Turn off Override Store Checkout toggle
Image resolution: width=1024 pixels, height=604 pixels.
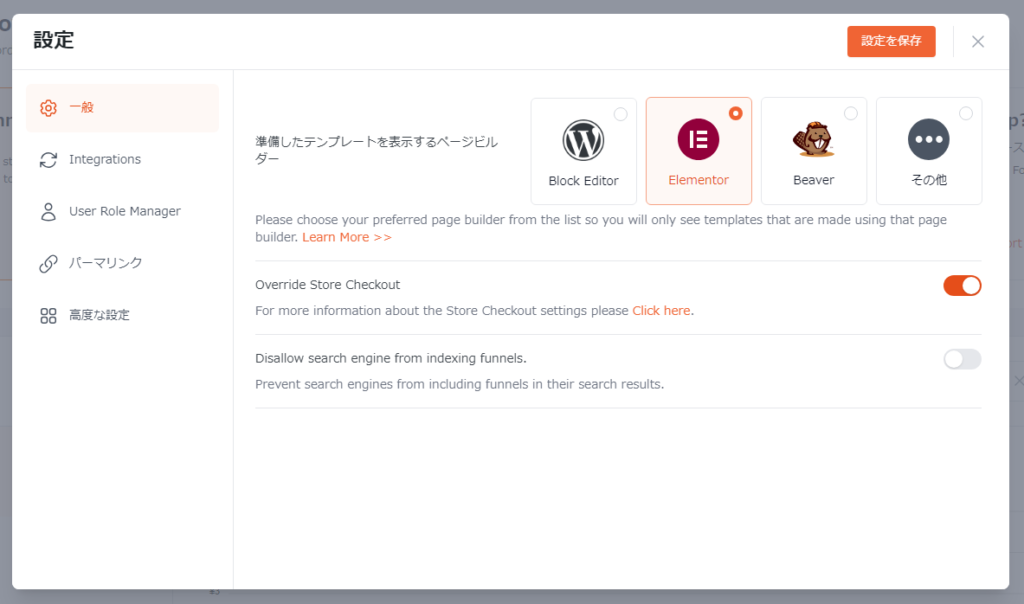(x=962, y=286)
